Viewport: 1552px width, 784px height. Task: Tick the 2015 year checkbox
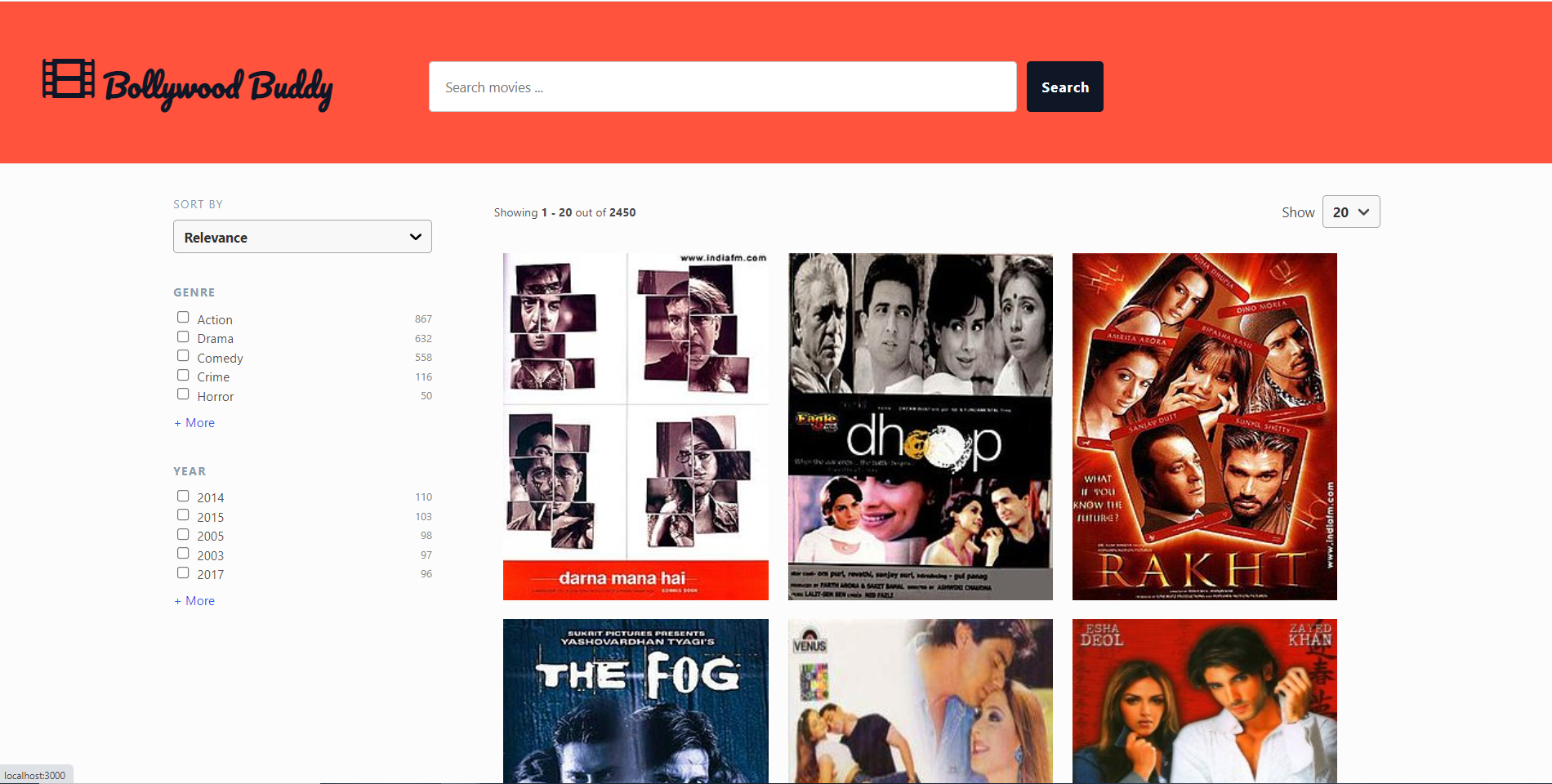click(183, 515)
